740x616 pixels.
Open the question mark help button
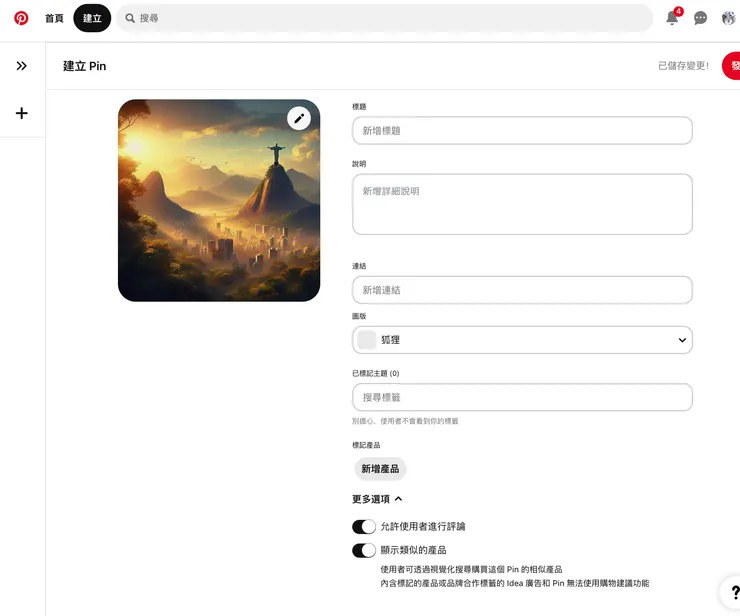[x=732, y=592]
